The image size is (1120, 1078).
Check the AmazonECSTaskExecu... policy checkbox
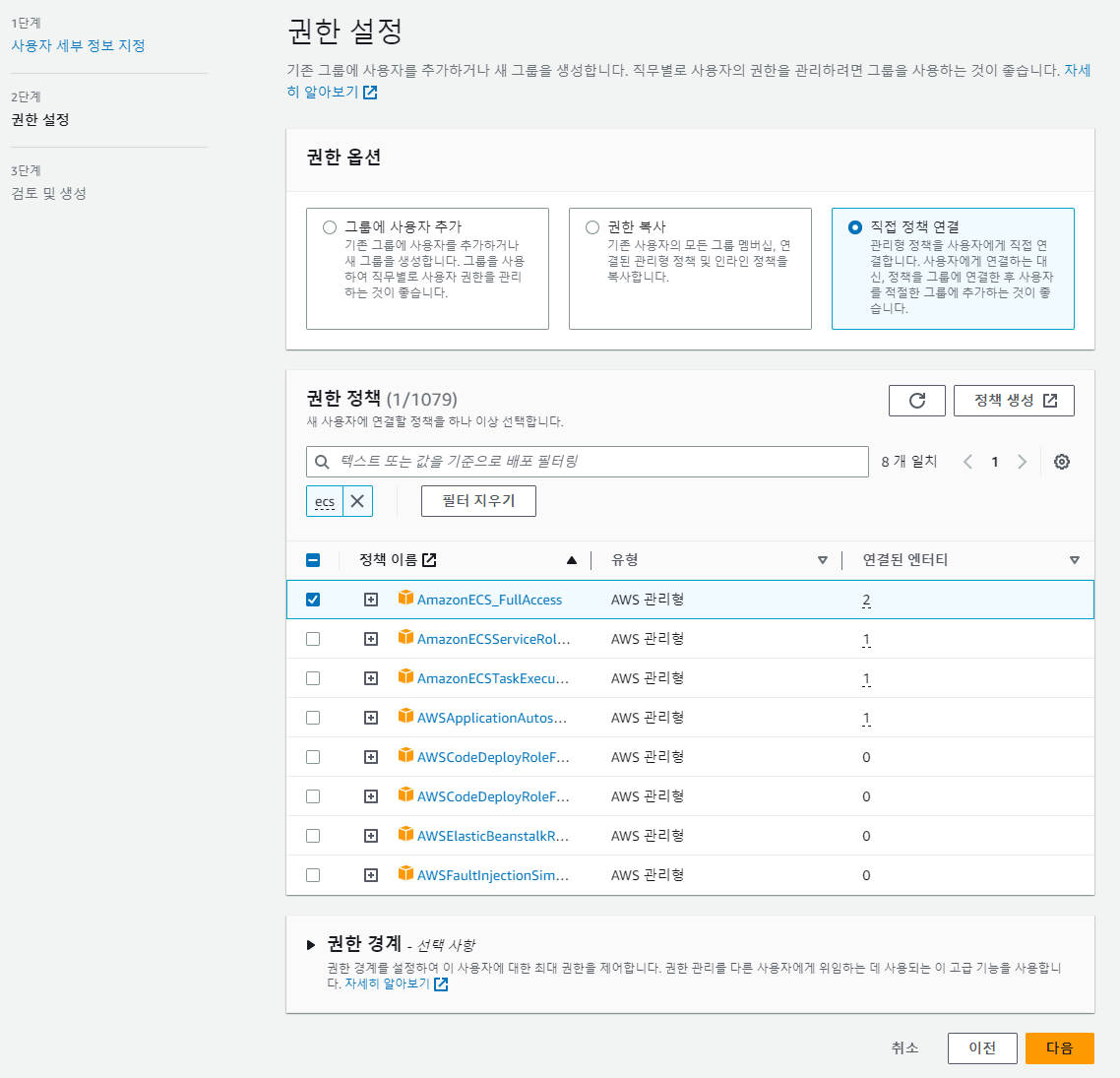coord(313,678)
